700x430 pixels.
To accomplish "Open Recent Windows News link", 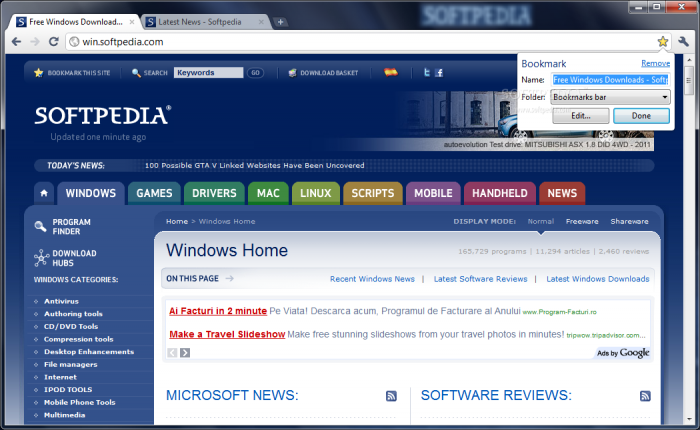I will (x=372, y=279).
